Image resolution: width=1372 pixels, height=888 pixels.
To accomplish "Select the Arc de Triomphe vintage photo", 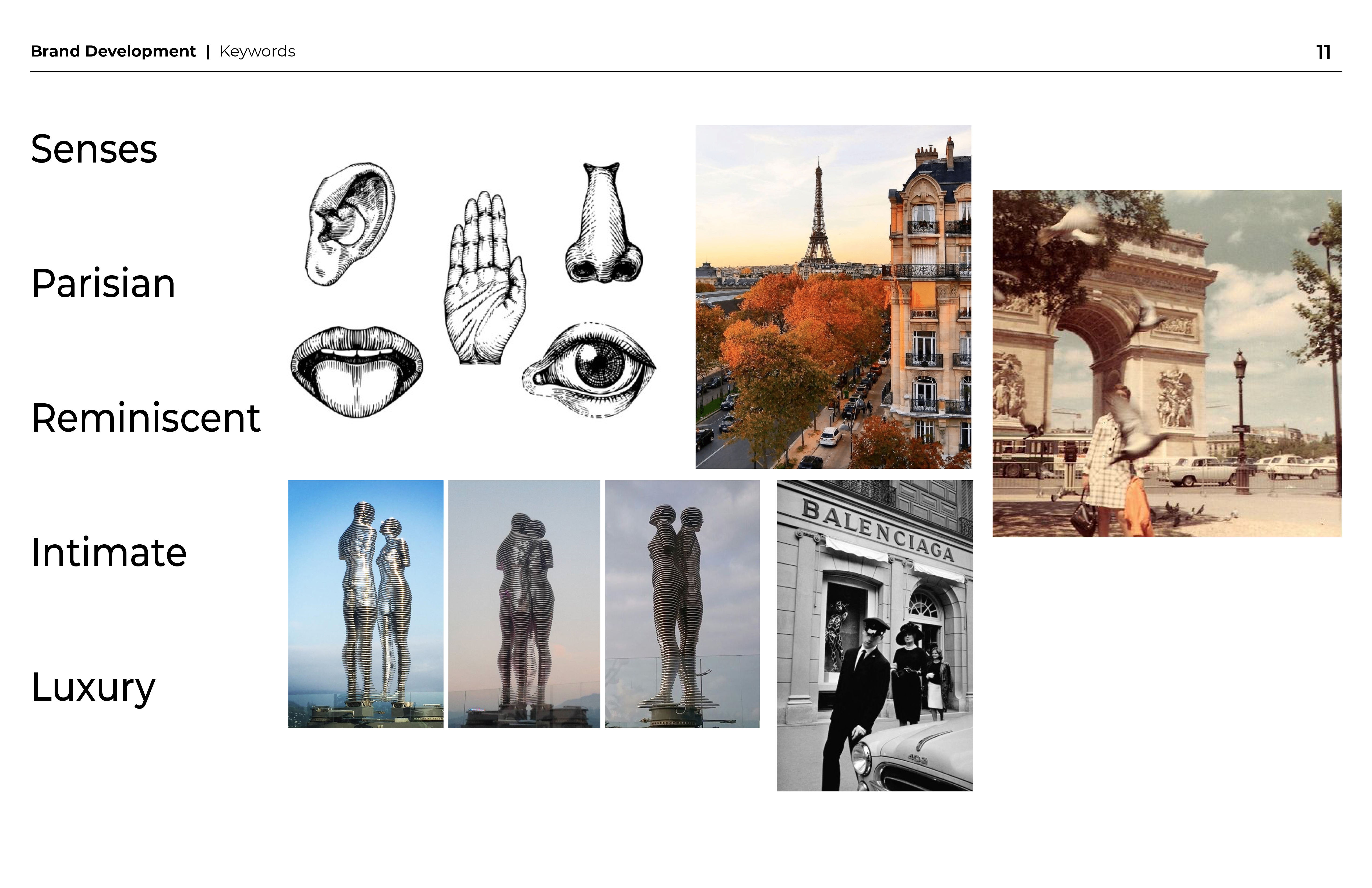I will tap(1166, 363).
